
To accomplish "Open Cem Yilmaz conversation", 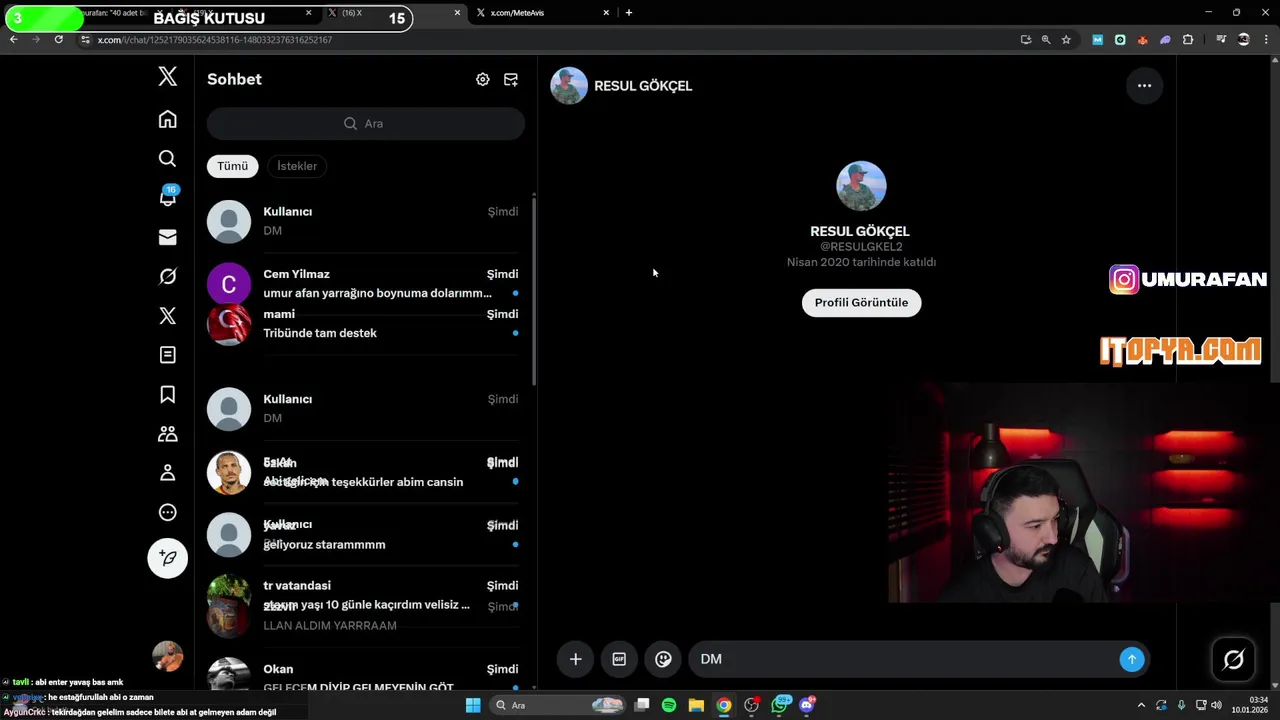I will click(364, 283).
